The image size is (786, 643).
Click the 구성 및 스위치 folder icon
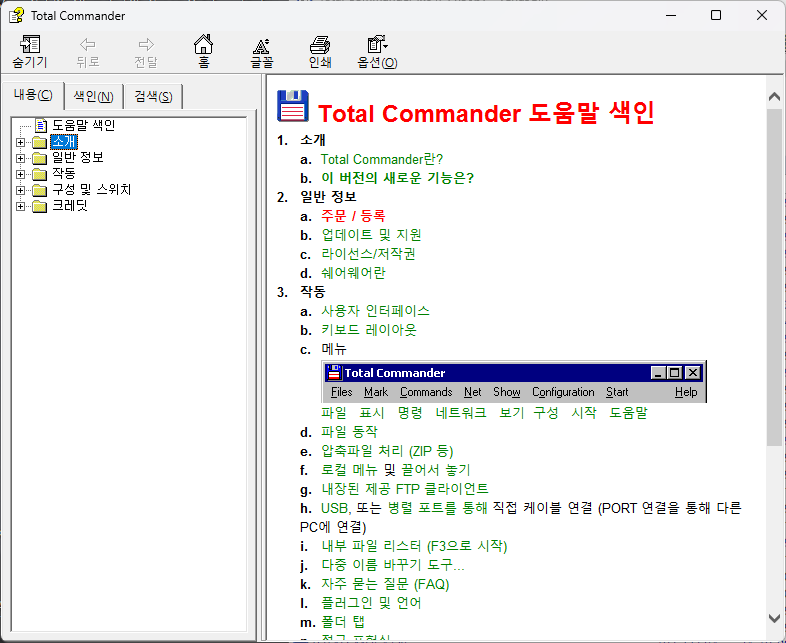pyautogui.click(x=40, y=190)
